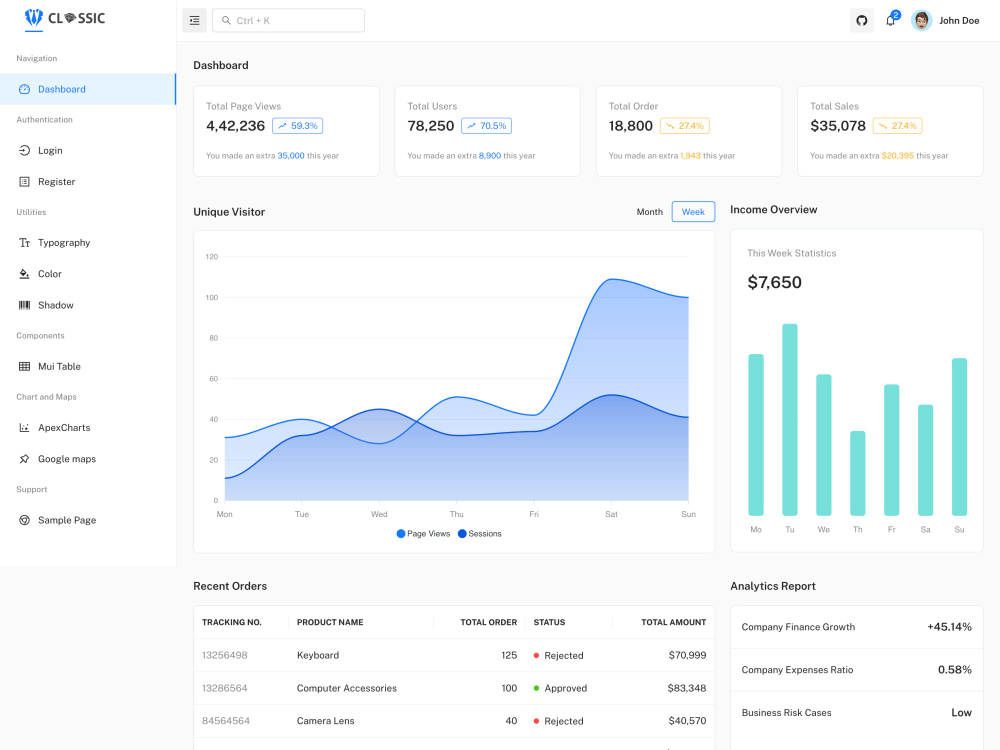This screenshot has height=750, width=1000.
Task: Click the search magnifier icon
Action: (x=226, y=20)
